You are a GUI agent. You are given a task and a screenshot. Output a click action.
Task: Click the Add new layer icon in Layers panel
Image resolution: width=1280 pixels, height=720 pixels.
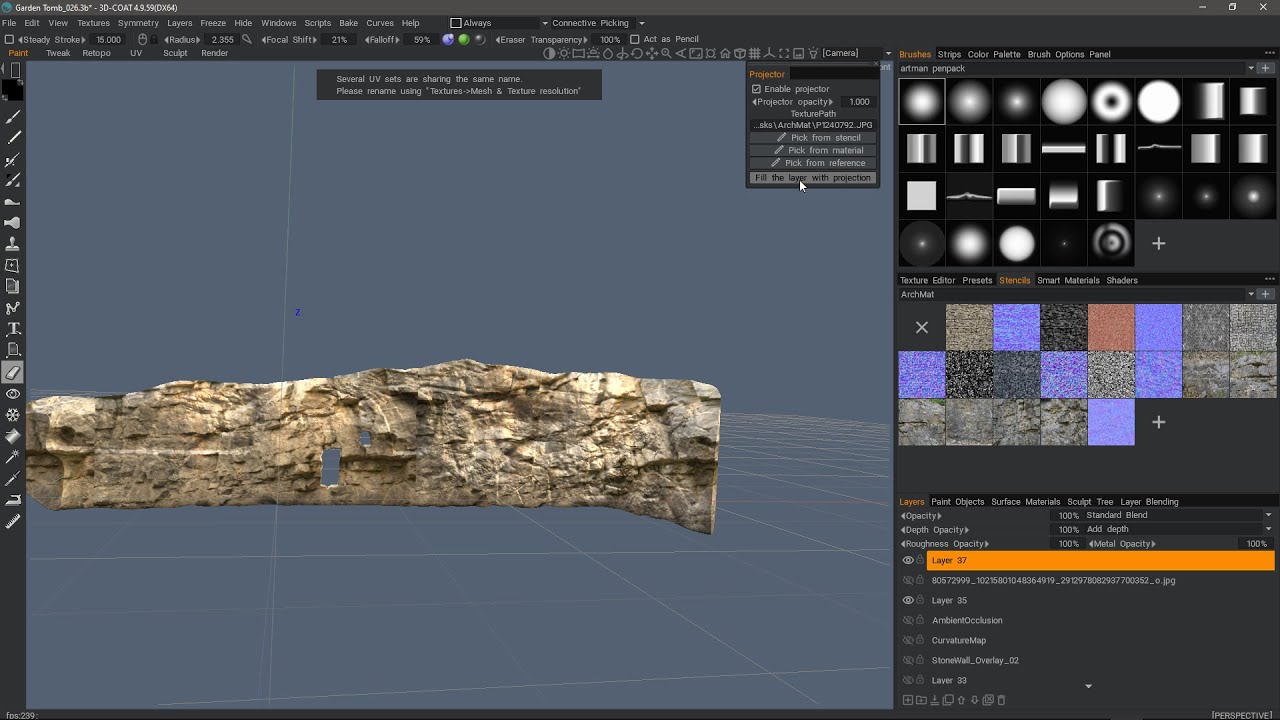click(908, 700)
